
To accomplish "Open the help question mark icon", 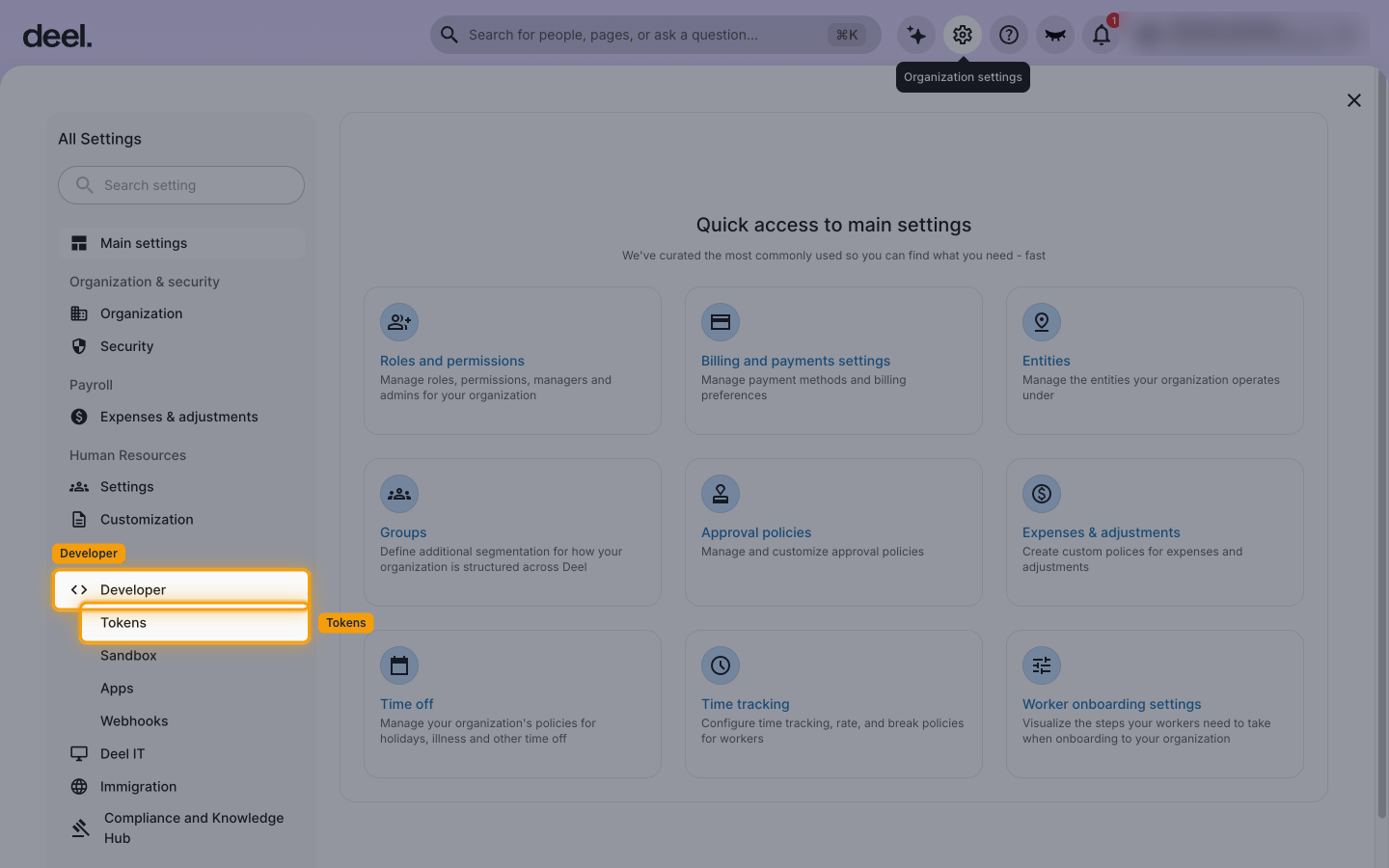I will (1009, 35).
